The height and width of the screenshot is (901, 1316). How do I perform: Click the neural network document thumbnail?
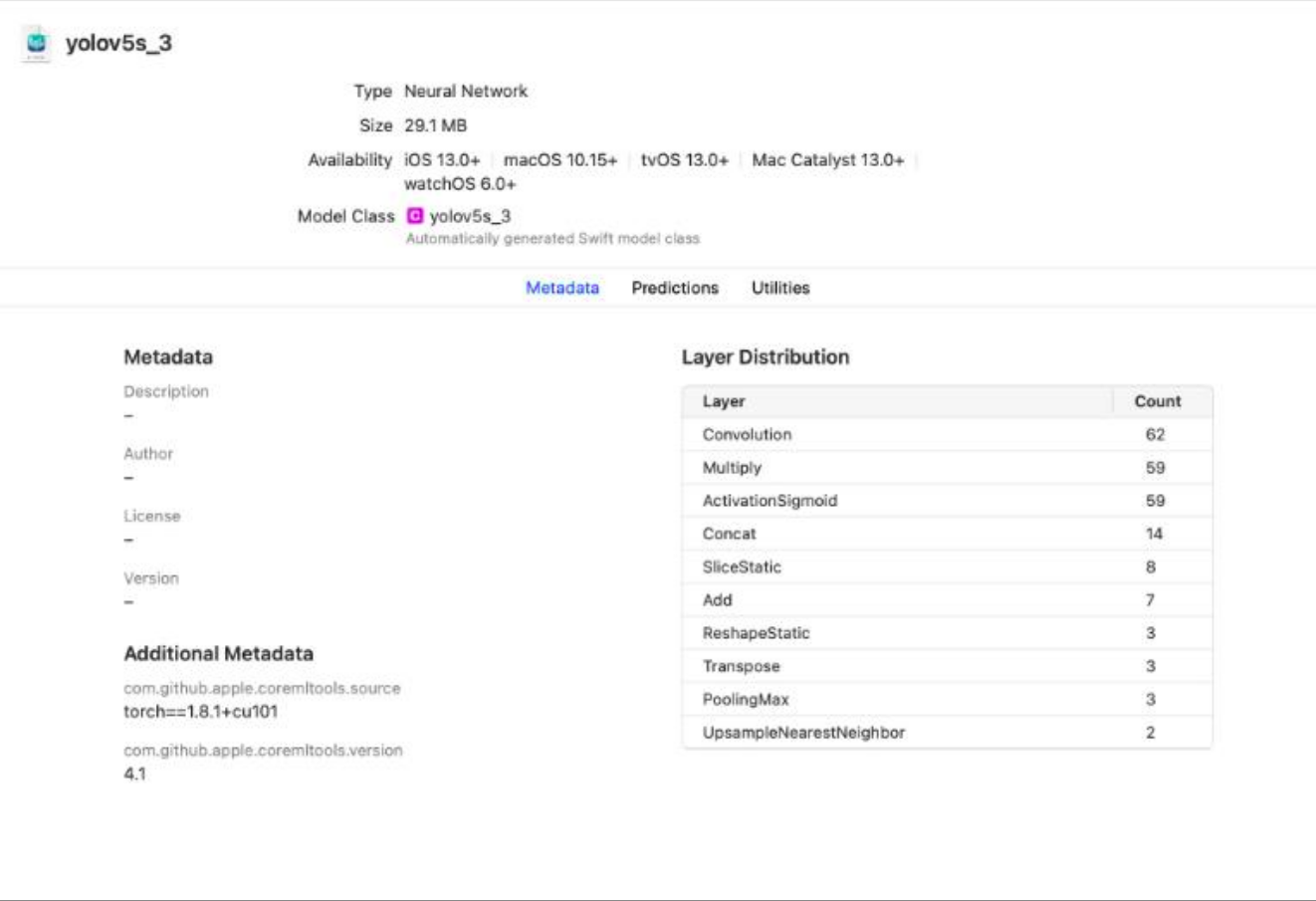point(35,41)
